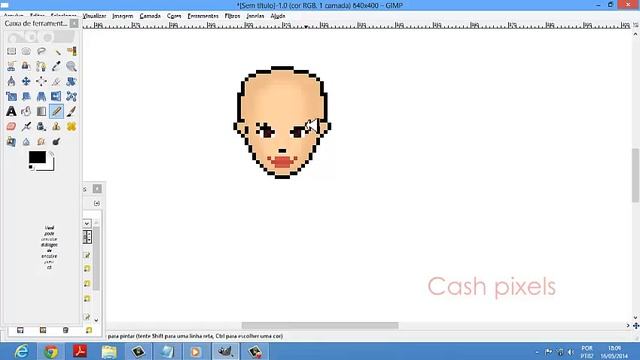Open the black foreground color swatch
This screenshot has width=640, height=360.
pyautogui.click(x=37, y=157)
